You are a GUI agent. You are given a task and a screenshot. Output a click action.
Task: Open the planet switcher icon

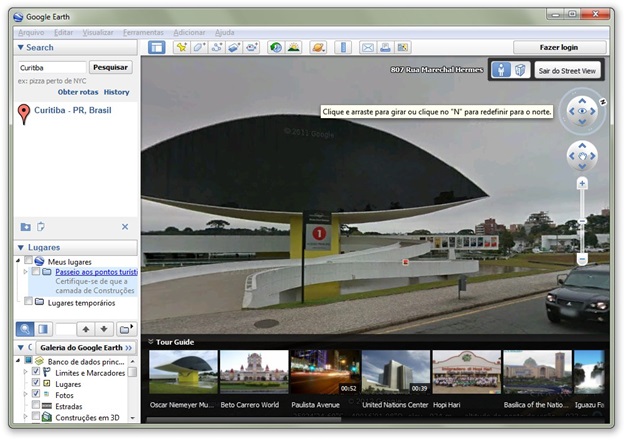pyautogui.click(x=318, y=47)
